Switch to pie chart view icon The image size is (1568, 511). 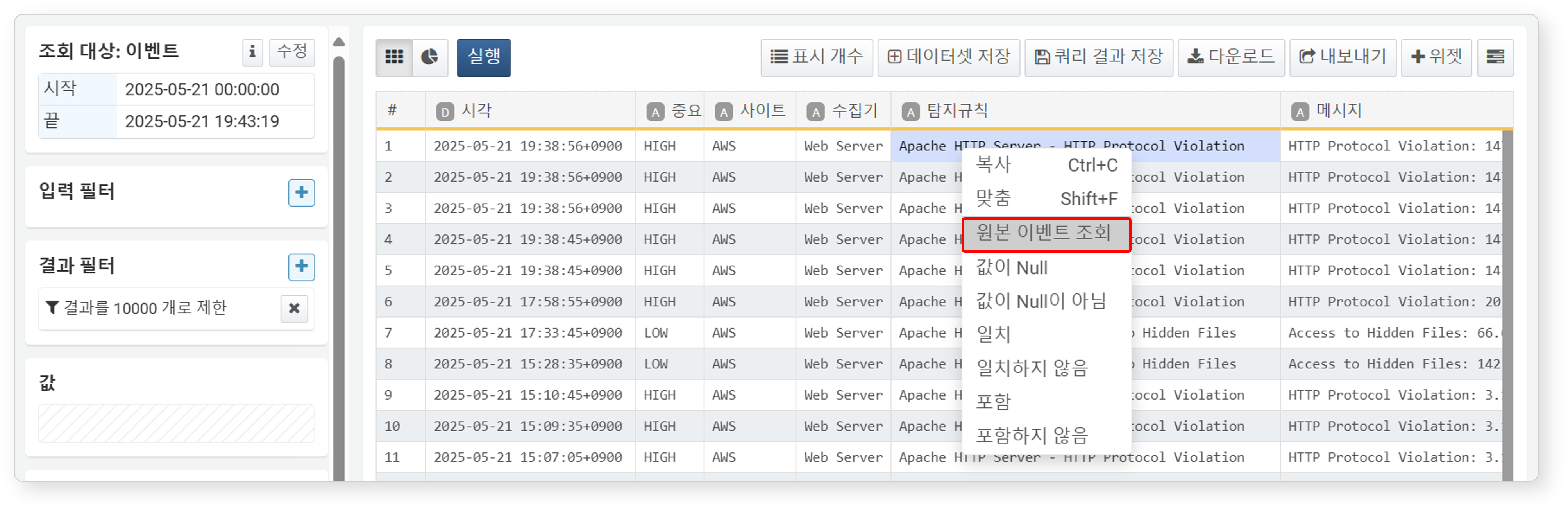point(430,57)
